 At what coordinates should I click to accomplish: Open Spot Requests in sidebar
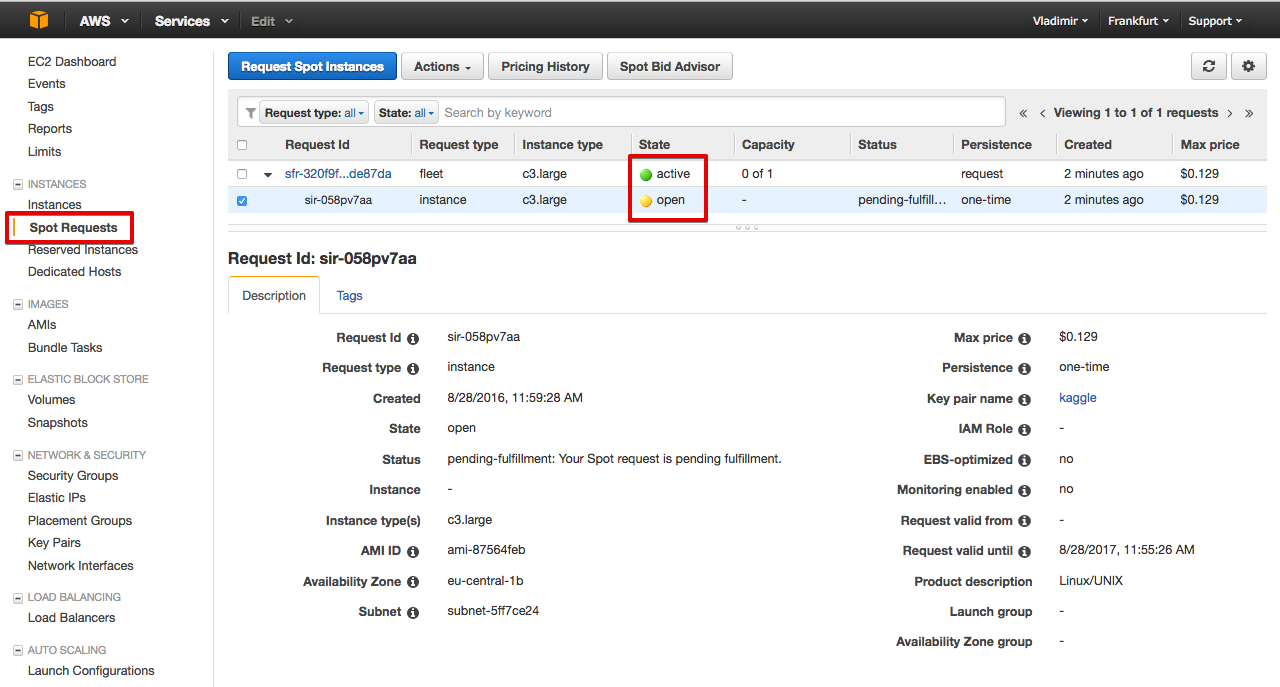point(73,228)
